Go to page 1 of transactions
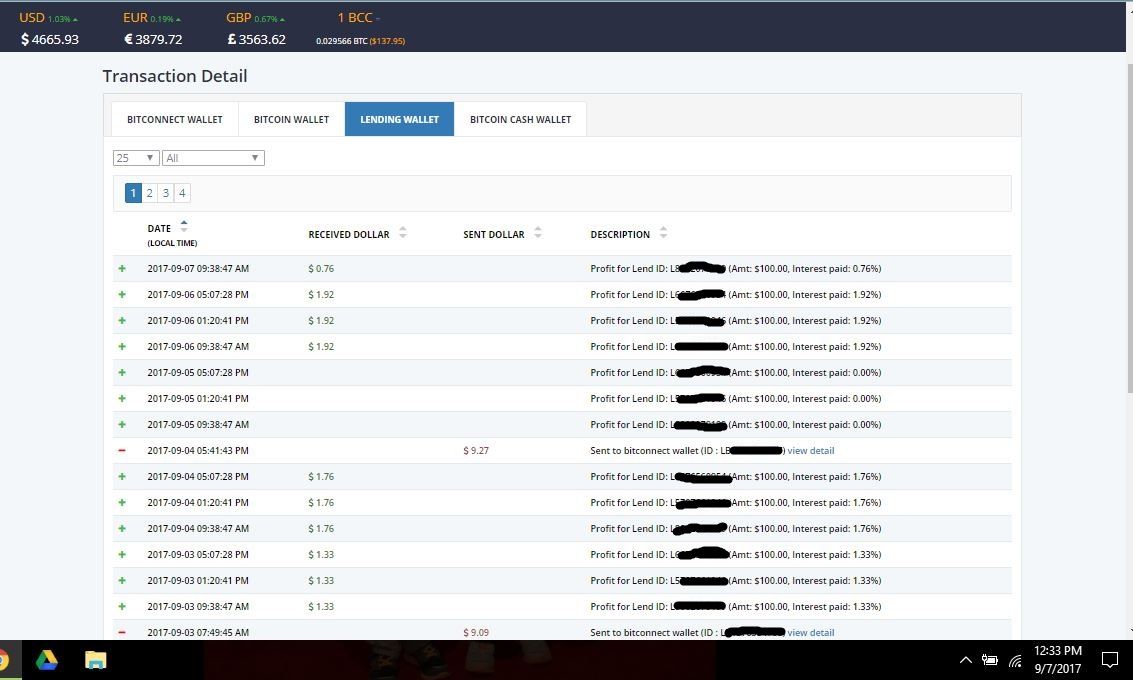1133x680 pixels. pos(133,193)
